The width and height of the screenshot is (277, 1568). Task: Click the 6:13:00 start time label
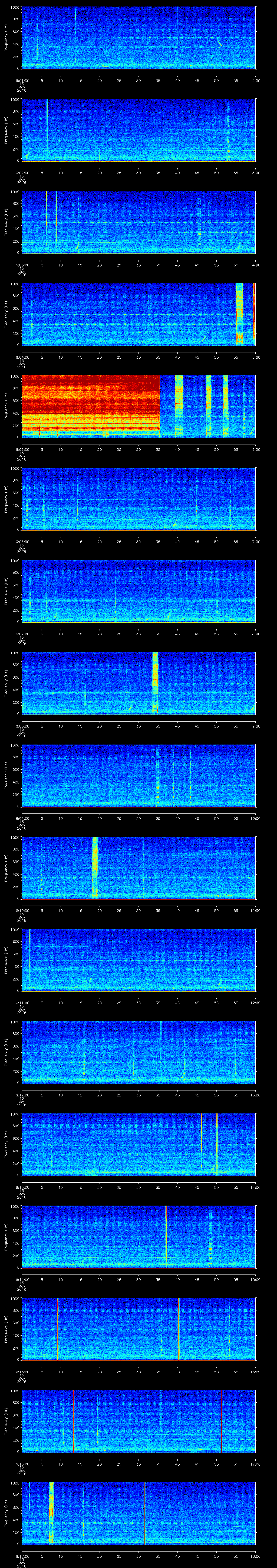coord(22,1187)
